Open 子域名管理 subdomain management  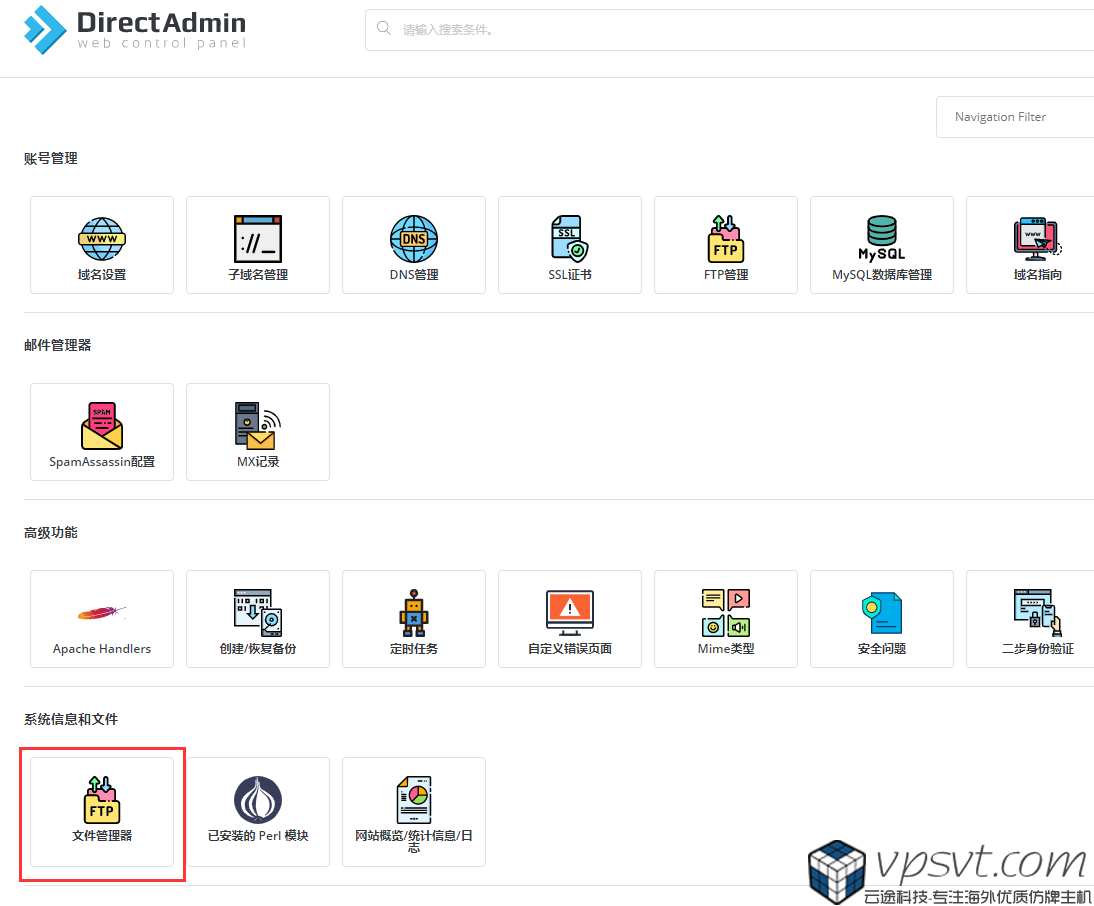coord(258,240)
